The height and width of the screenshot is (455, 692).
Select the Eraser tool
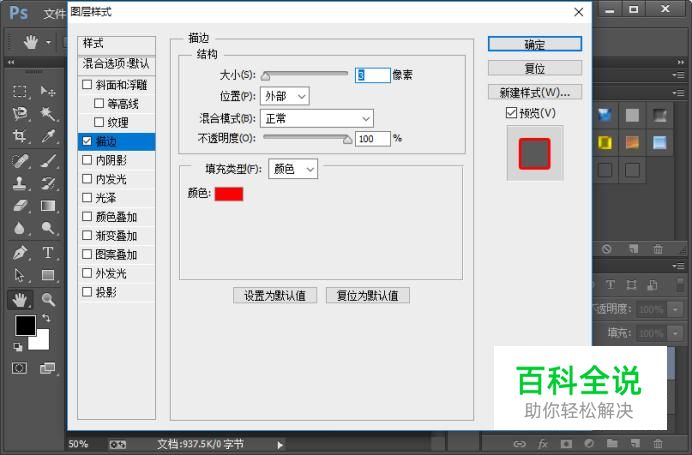point(19,206)
